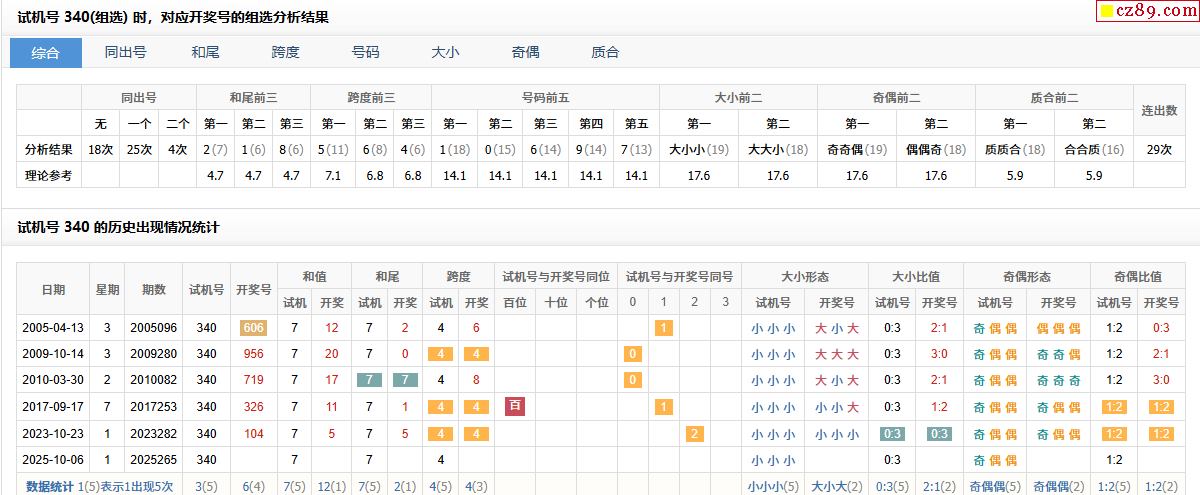Click the orange 0 badge in the 2009-10-14 row

tap(632, 354)
